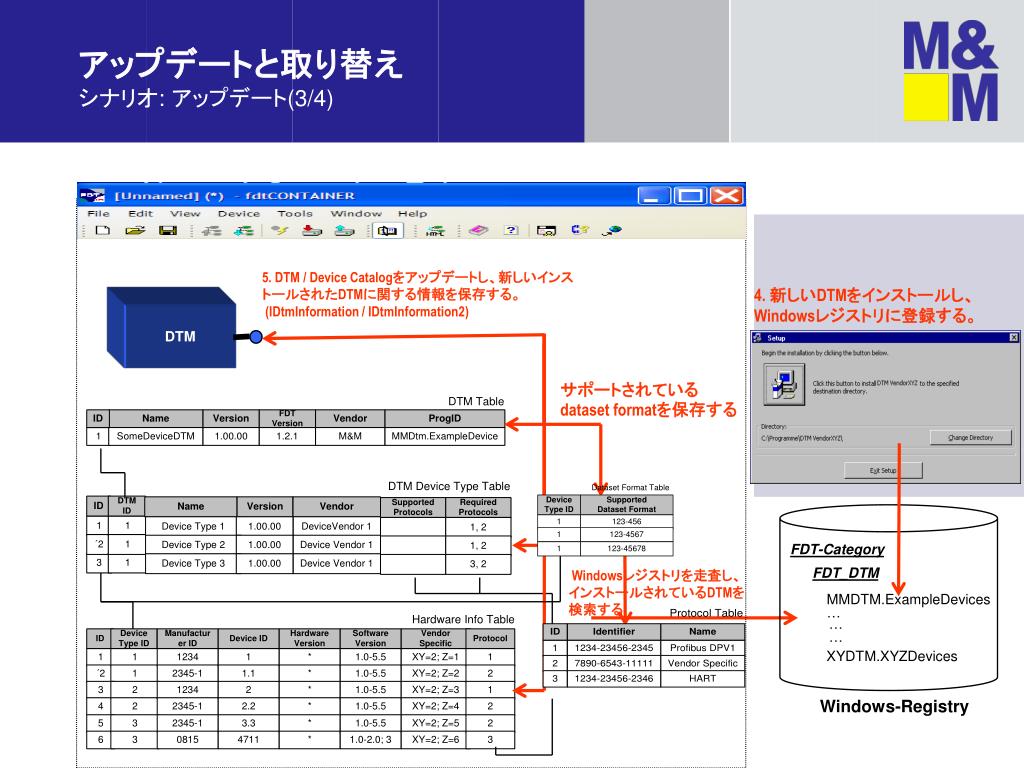This screenshot has width=1024, height=768.
Task: Click the HRT toolbar icon
Action: 435,231
